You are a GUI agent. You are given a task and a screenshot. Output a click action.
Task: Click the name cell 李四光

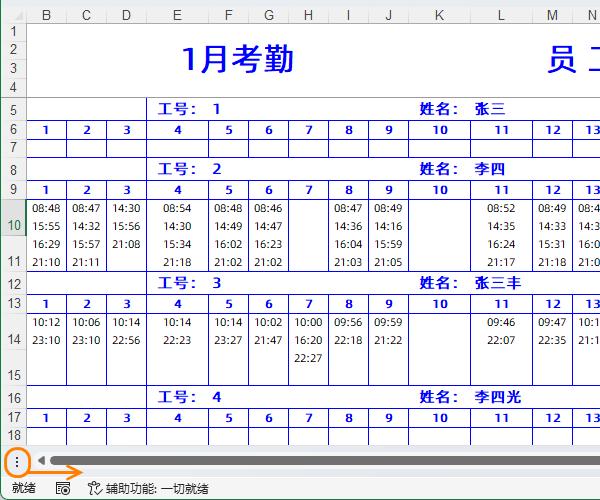click(x=498, y=397)
